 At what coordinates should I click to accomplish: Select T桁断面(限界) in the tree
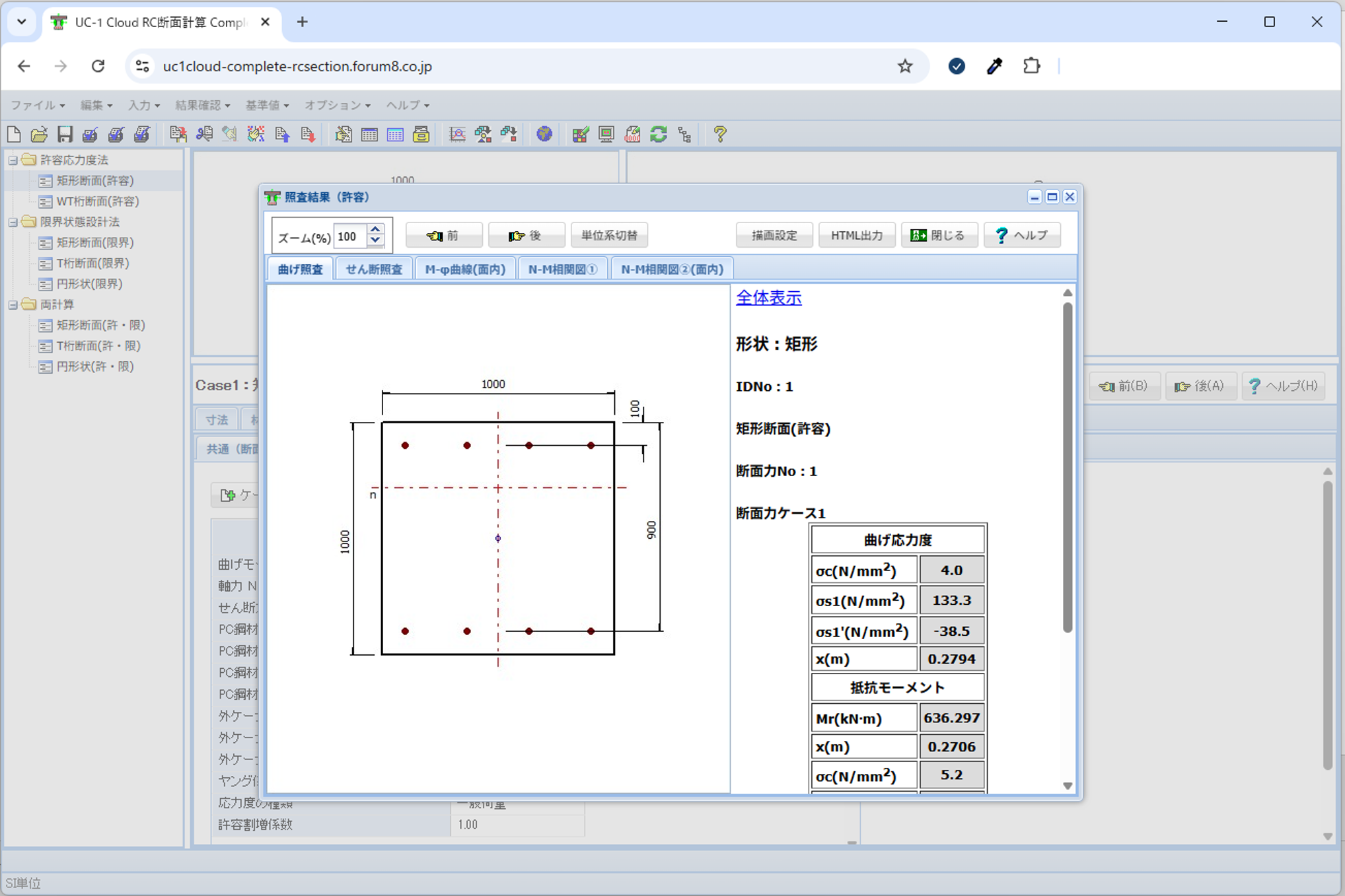(92, 263)
